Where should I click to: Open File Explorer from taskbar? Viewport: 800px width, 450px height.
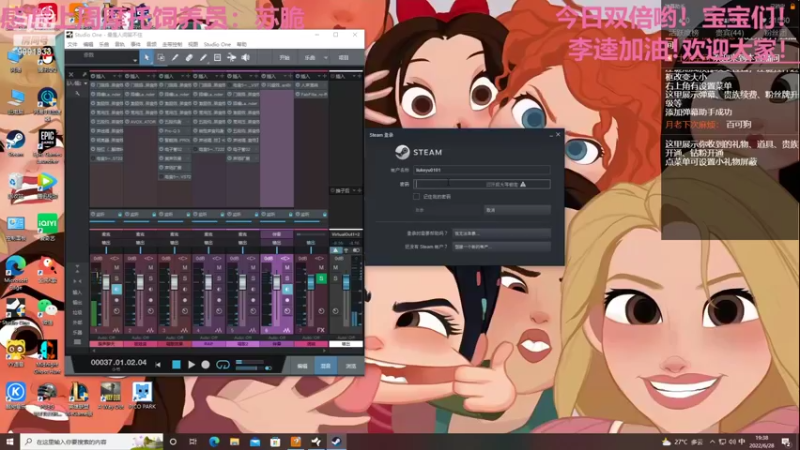pos(234,441)
